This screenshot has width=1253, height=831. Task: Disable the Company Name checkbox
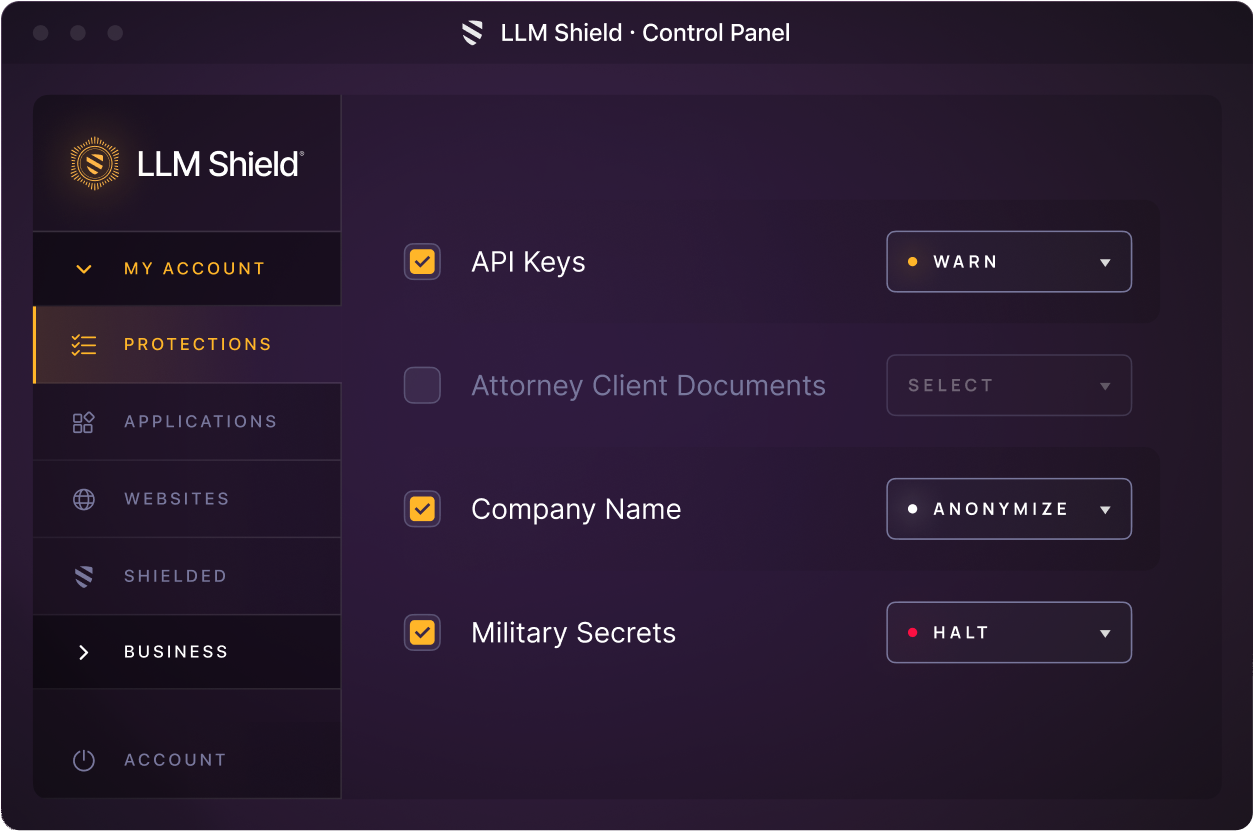(x=422, y=509)
